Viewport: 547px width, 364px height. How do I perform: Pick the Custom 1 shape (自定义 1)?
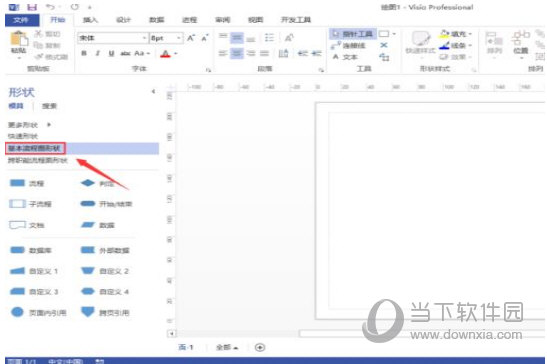[x=33, y=271]
